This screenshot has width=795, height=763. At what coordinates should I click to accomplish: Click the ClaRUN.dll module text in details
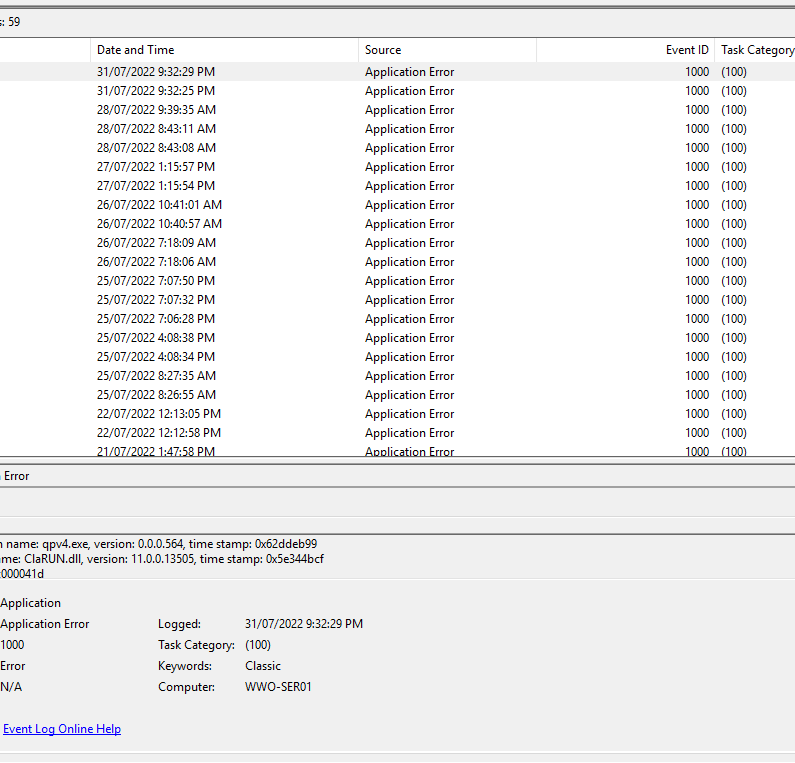pos(55,559)
